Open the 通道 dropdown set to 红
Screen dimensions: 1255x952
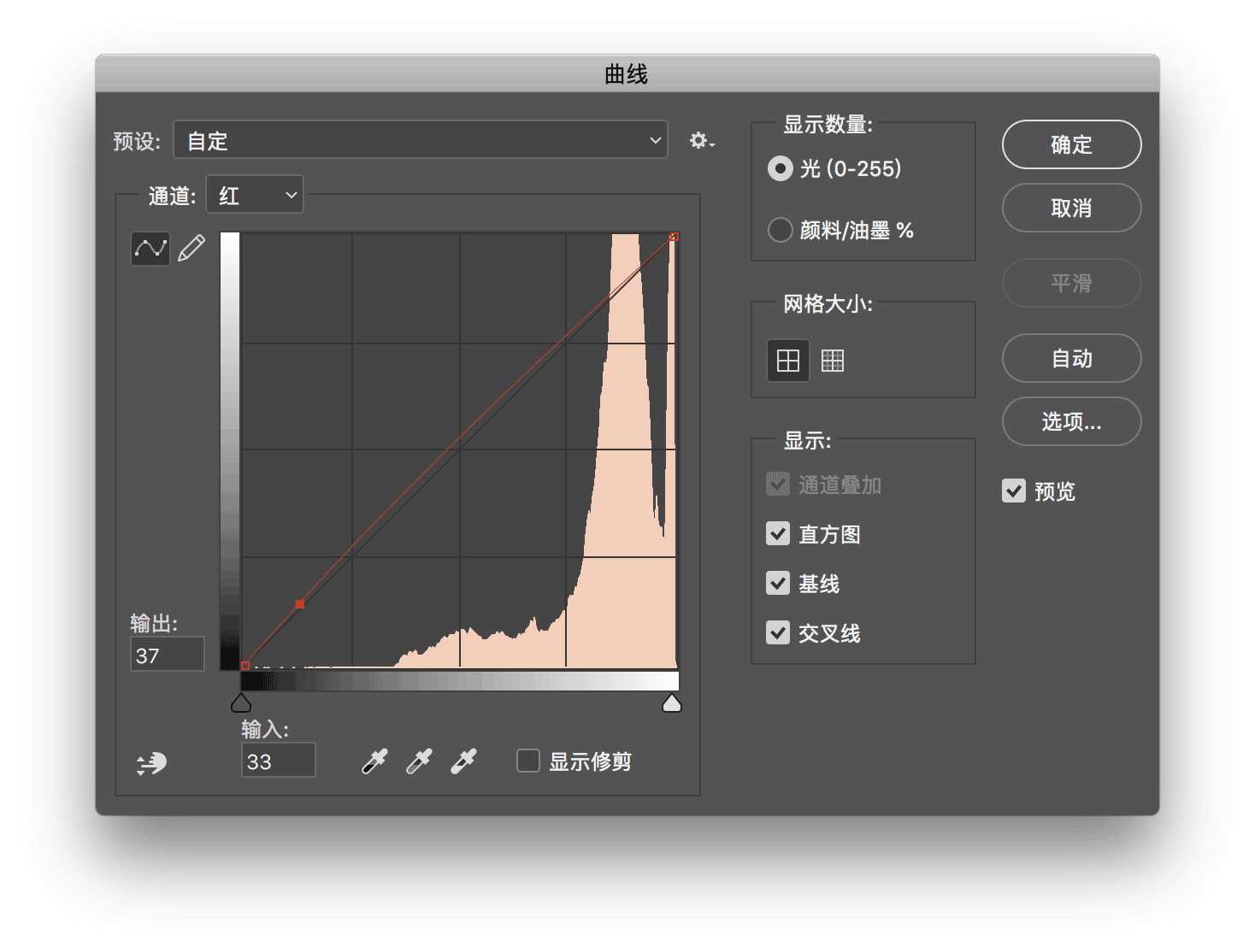tap(255, 195)
